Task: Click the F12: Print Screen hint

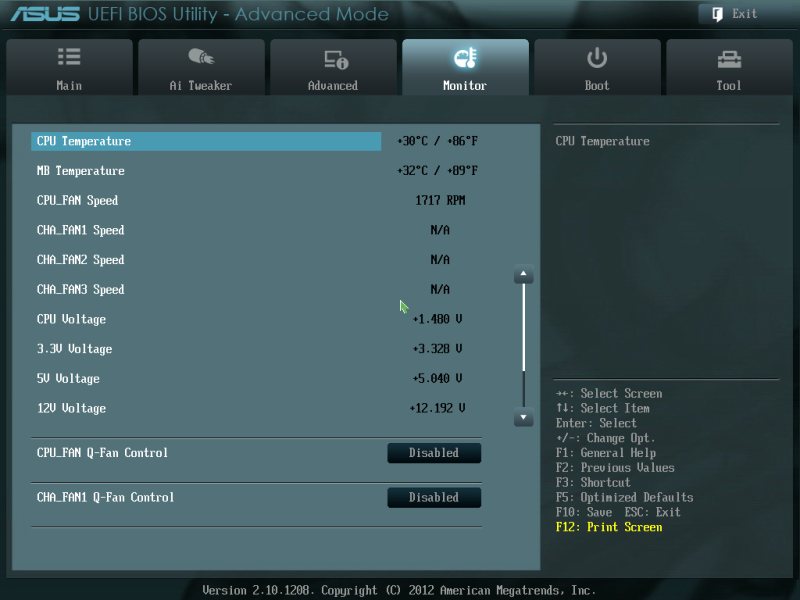Action: [x=609, y=527]
